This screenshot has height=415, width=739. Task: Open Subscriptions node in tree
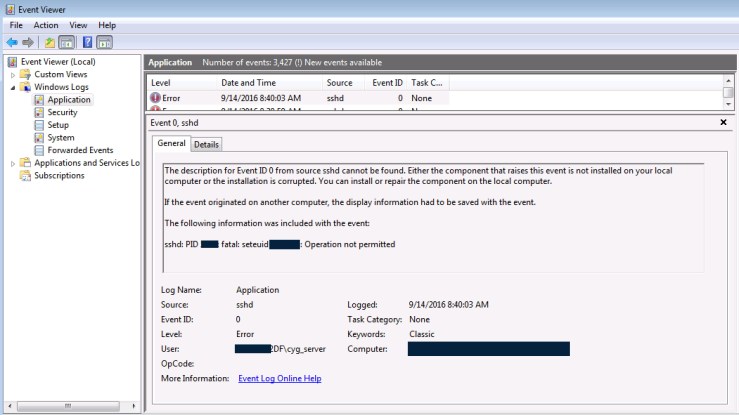59,176
